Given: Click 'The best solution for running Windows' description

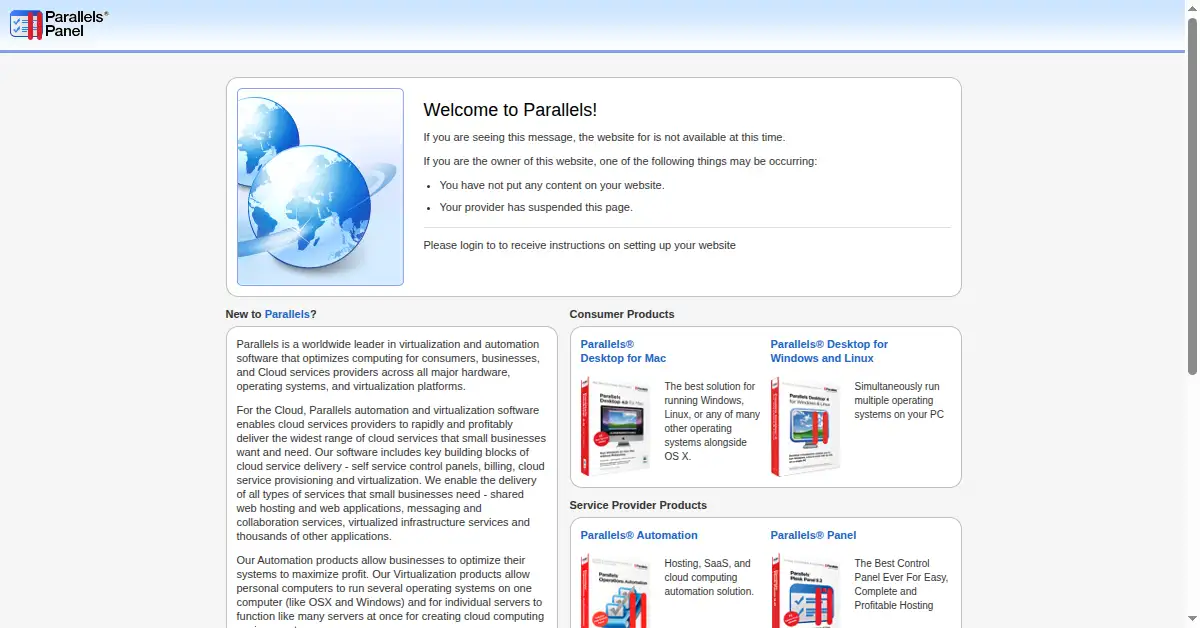Looking at the screenshot, I should pos(712,421).
